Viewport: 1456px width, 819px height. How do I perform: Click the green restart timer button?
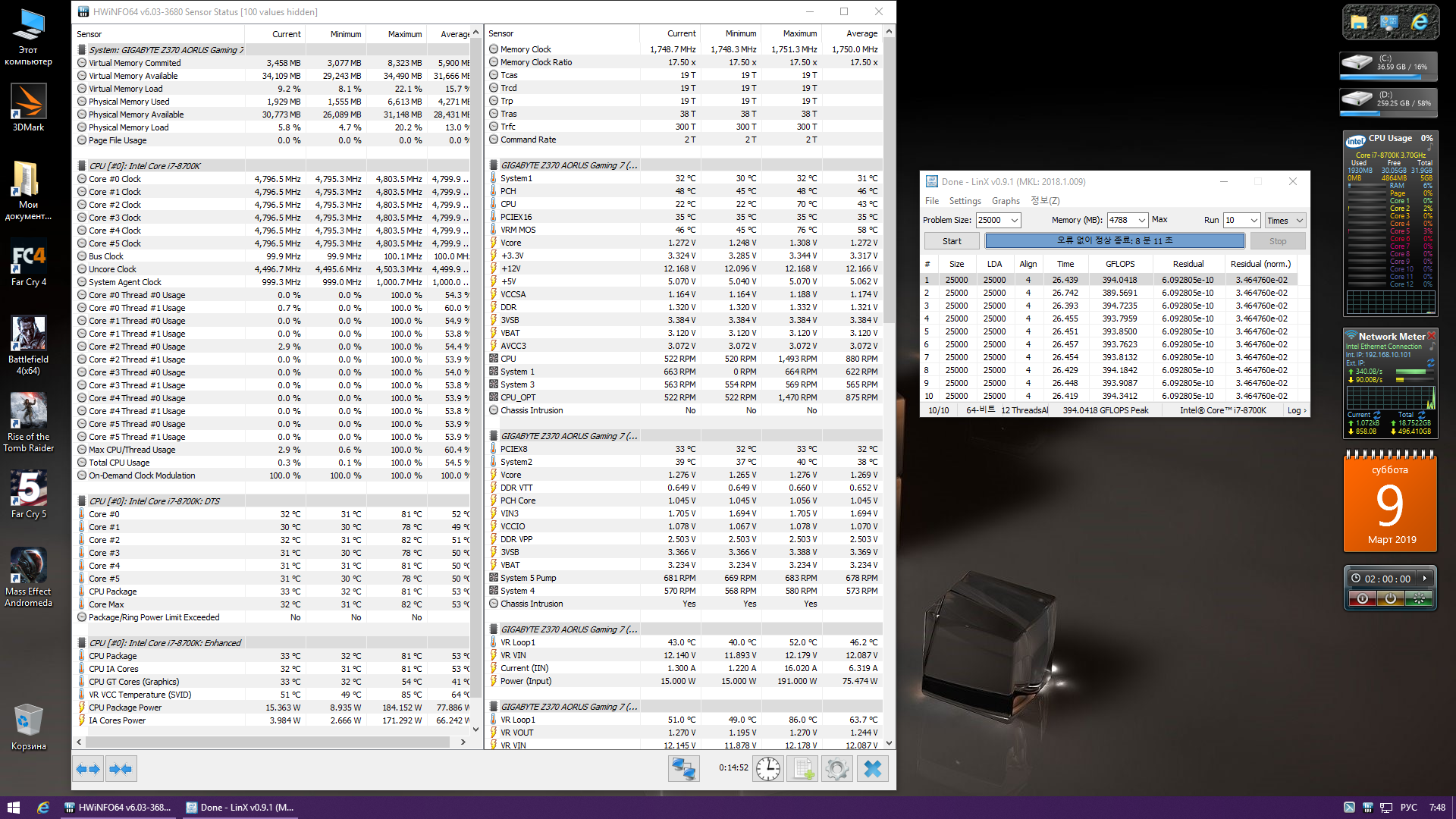(1418, 598)
